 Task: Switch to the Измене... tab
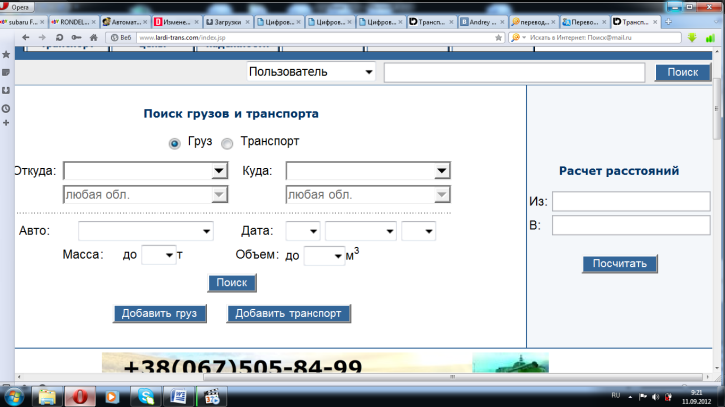coord(175,22)
